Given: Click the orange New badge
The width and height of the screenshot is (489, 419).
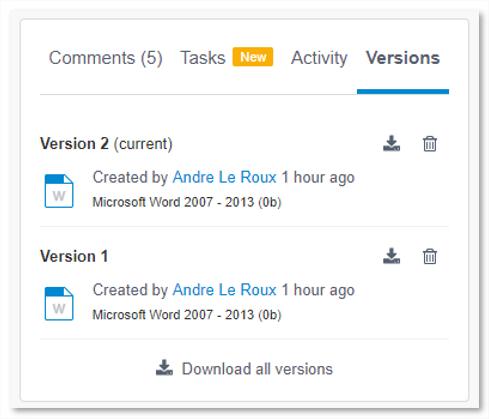Looking at the screenshot, I should coord(253,57).
